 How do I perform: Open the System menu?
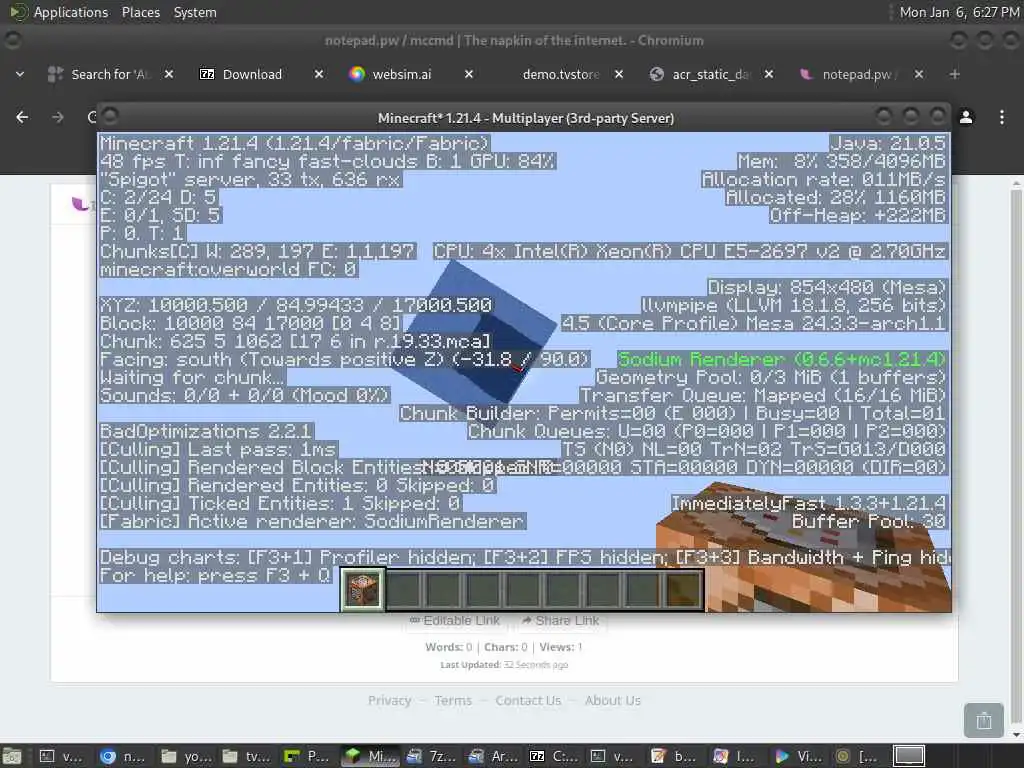195,12
